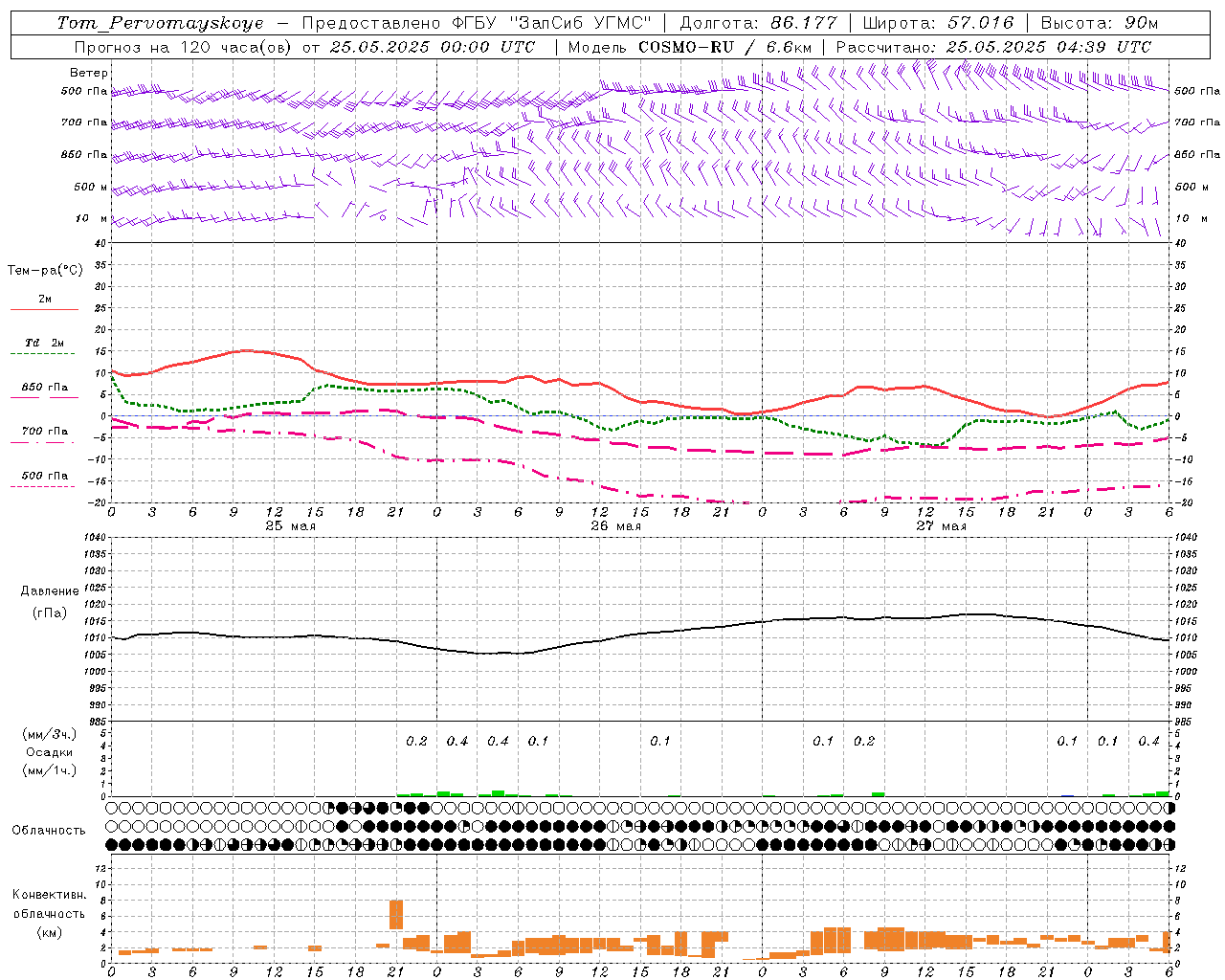Image resolution: width=1225 pixels, height=980 pixels.
Task: Click the Широта: 57.016 value
Action: [938, 23]
